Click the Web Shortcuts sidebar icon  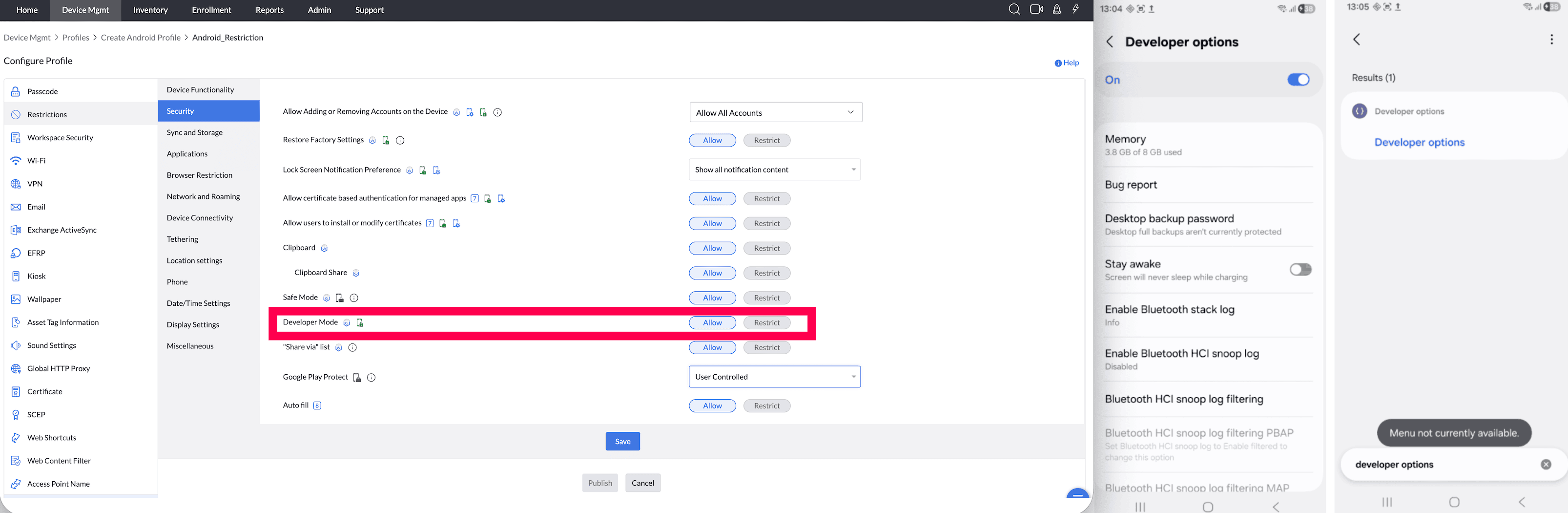(x=16, y=438)
